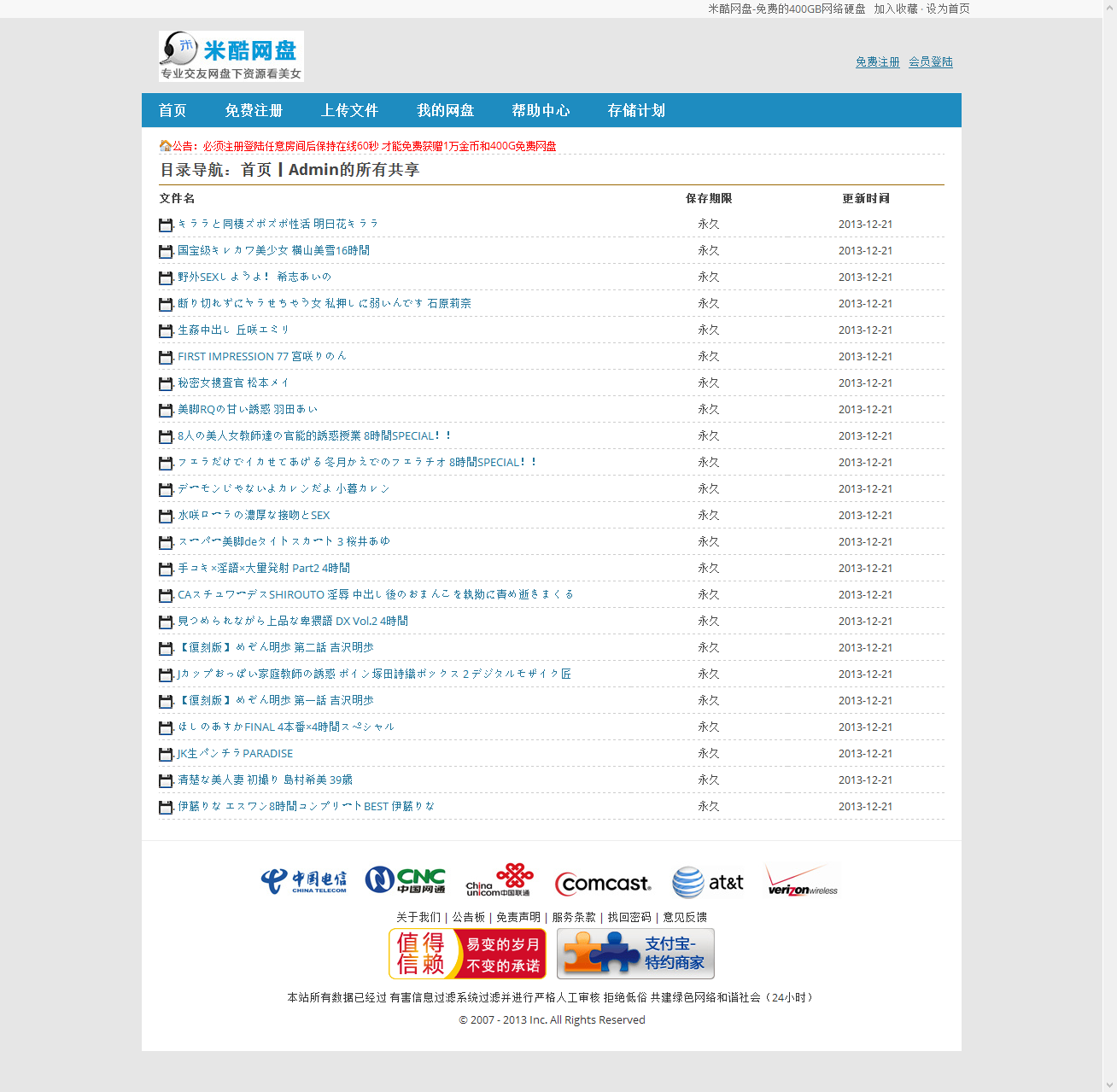Click the 免费注册 link at top right
This screenshot has width=1117, height=1092.
[878, 61]
